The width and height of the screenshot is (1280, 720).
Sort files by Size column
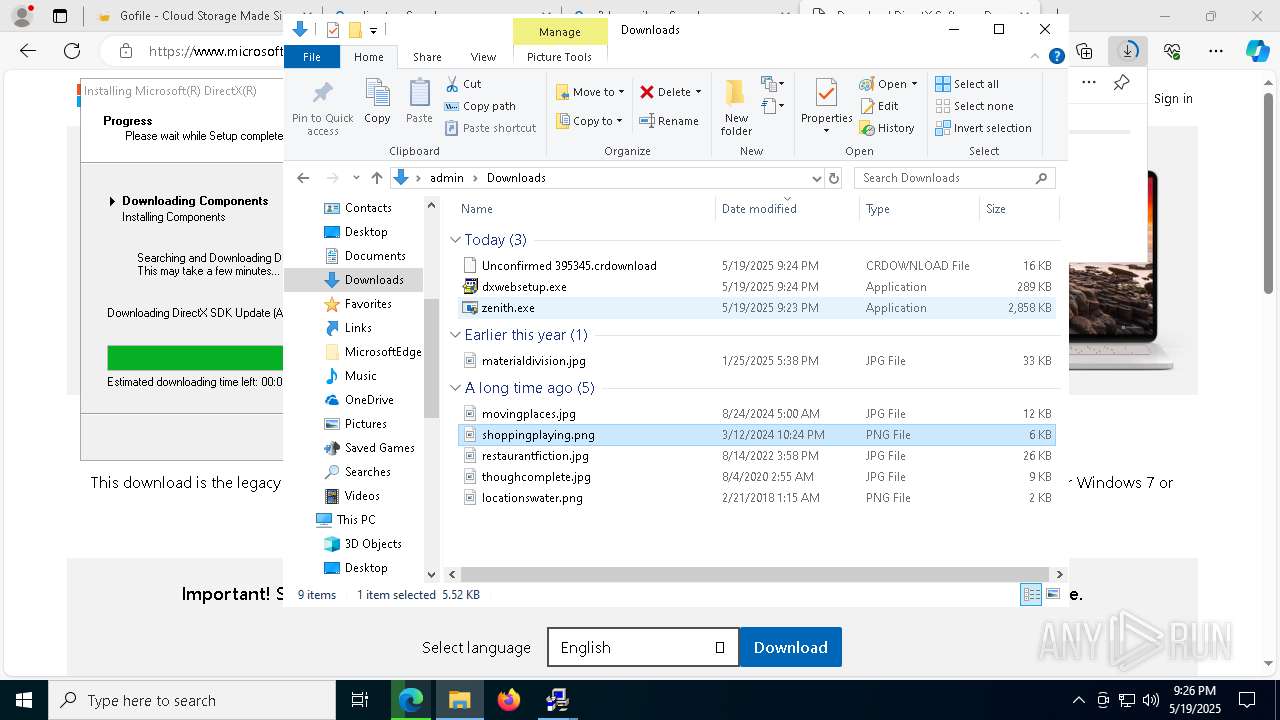(x=1019, y=209)
